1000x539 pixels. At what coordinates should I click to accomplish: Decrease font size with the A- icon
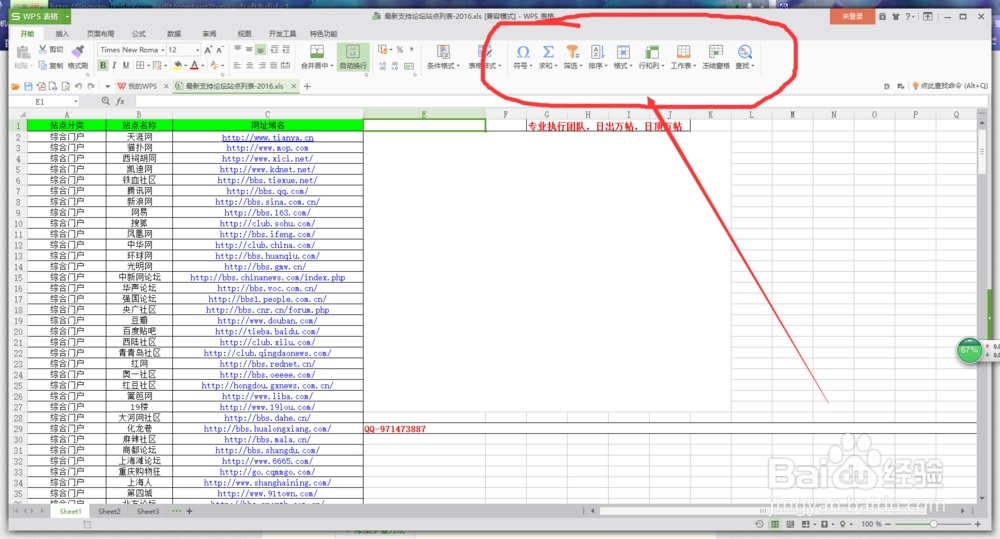[x=220, y=50]
